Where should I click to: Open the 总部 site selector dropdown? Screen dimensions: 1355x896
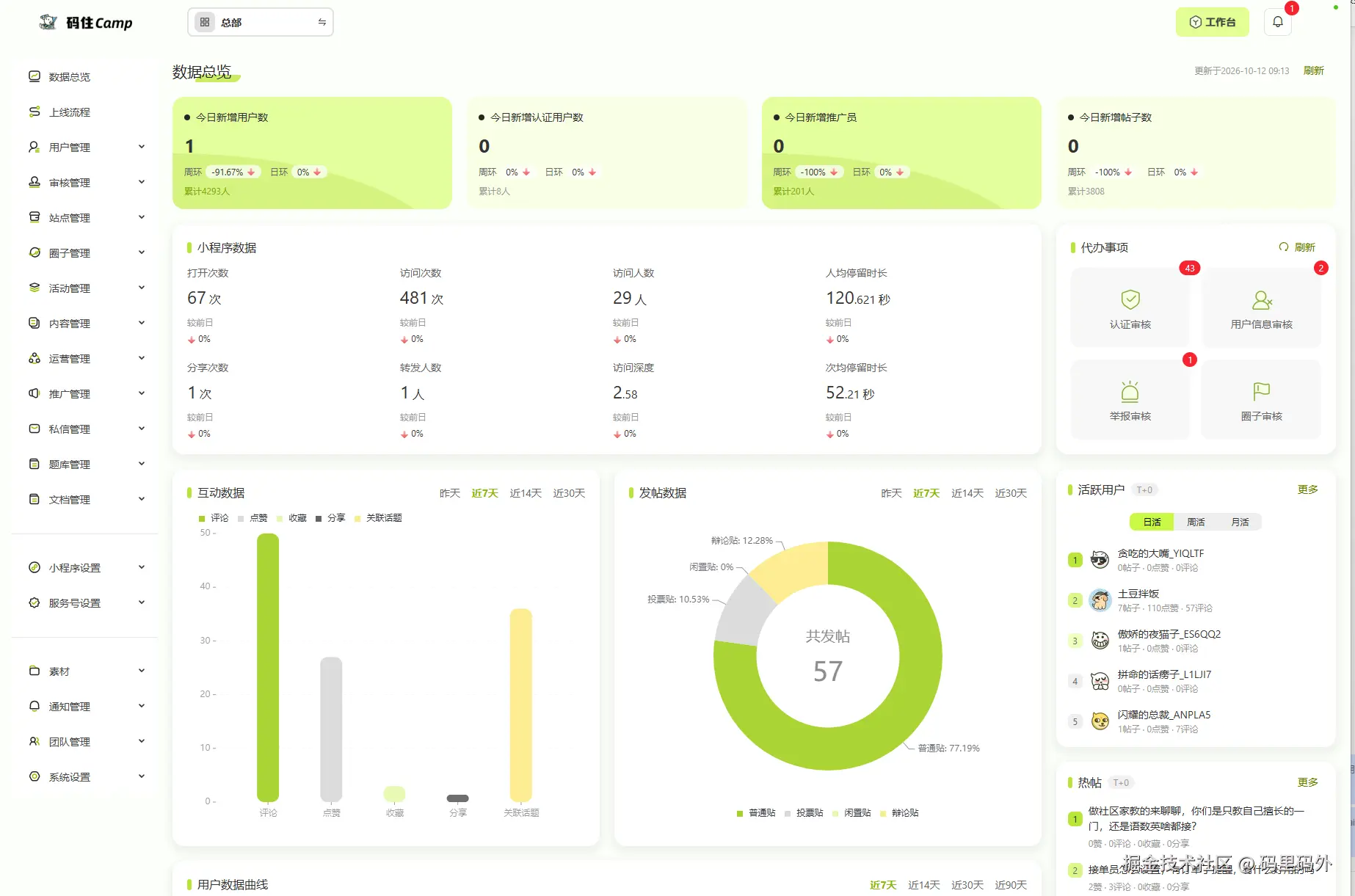(x=261, y=22)
